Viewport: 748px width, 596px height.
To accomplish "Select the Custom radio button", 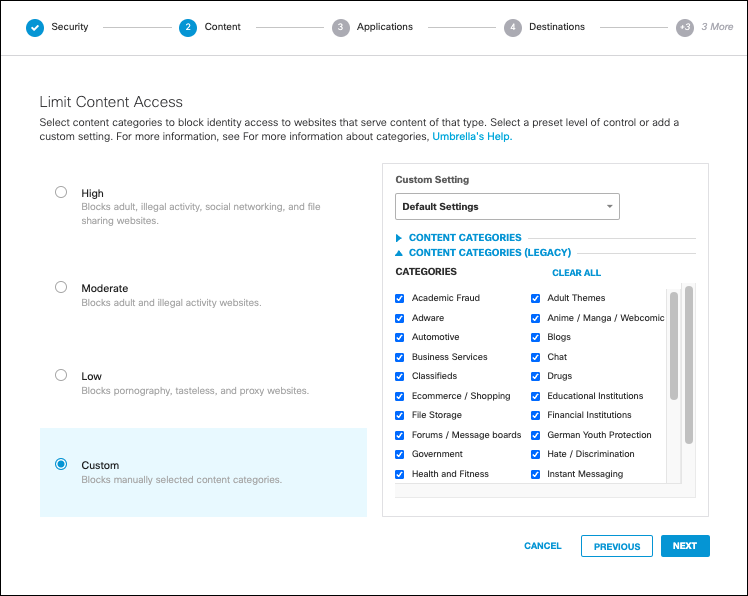I will [61, 464].
